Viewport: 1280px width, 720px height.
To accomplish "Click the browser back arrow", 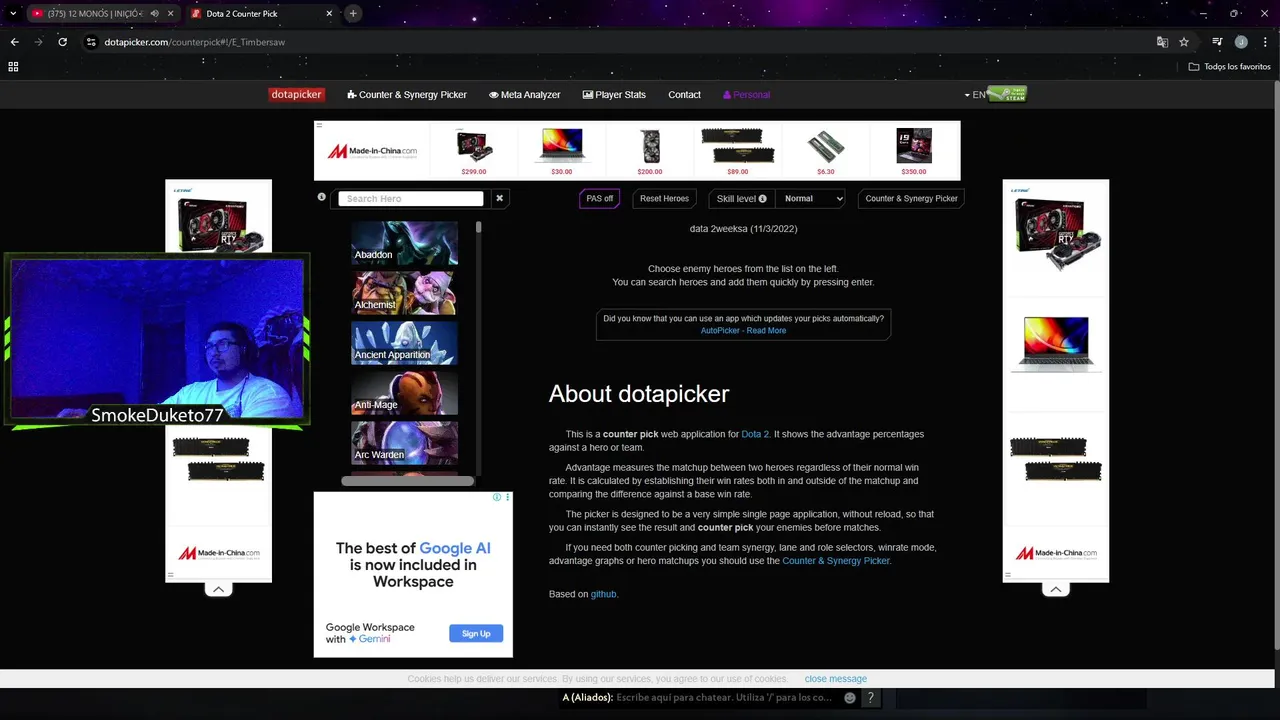I will point(14,42).
